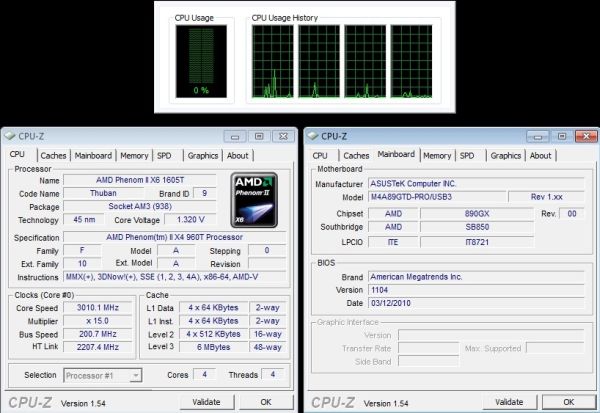Click the Level 3 cache value 6 MBytes
This screenshot has width=600, height=413.
(213, 347)
